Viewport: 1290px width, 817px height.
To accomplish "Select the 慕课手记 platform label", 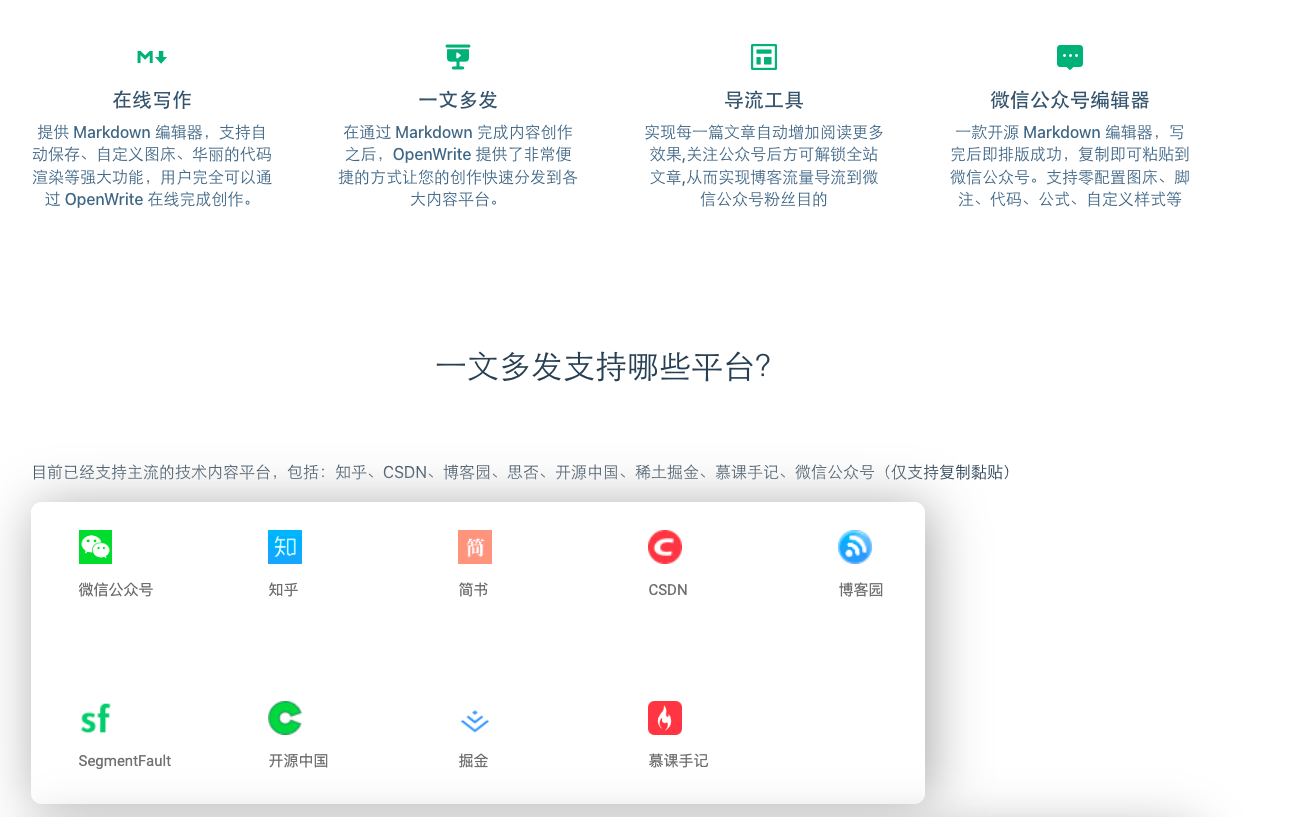I will (x=678, y=761).
